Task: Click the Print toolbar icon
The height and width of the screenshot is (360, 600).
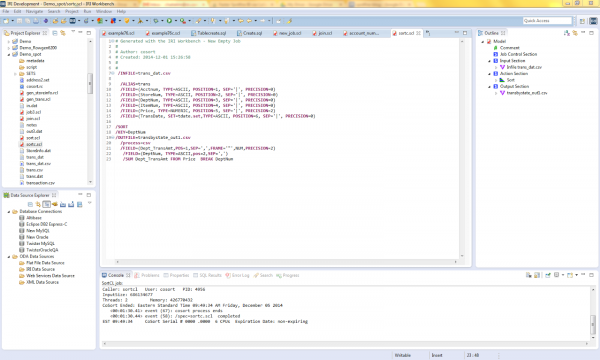Action: [x=36, y=21]
